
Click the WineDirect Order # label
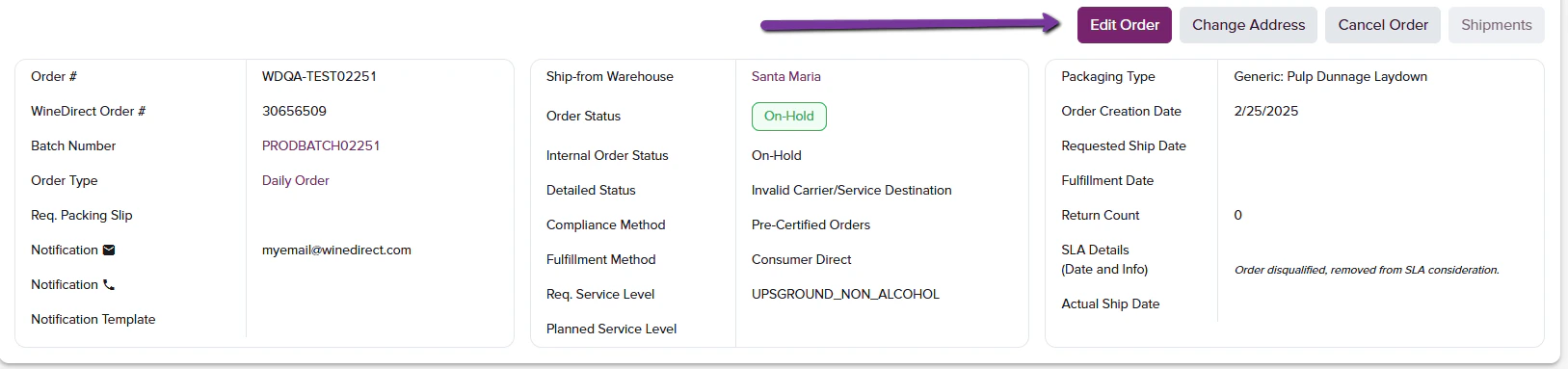click(89, 111)
